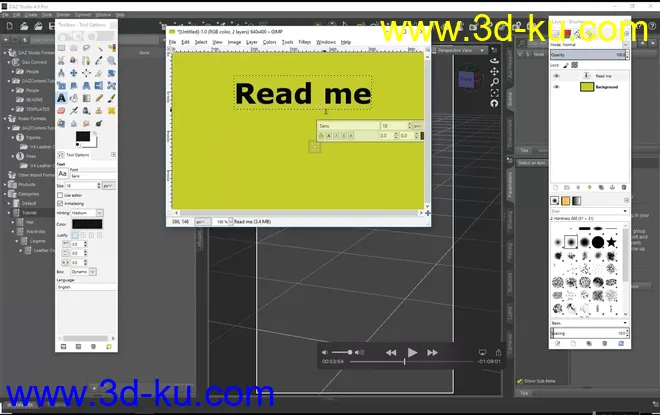
Task: Click the foreground color swatch in the toolbox
Action: (x=81, y=135)
